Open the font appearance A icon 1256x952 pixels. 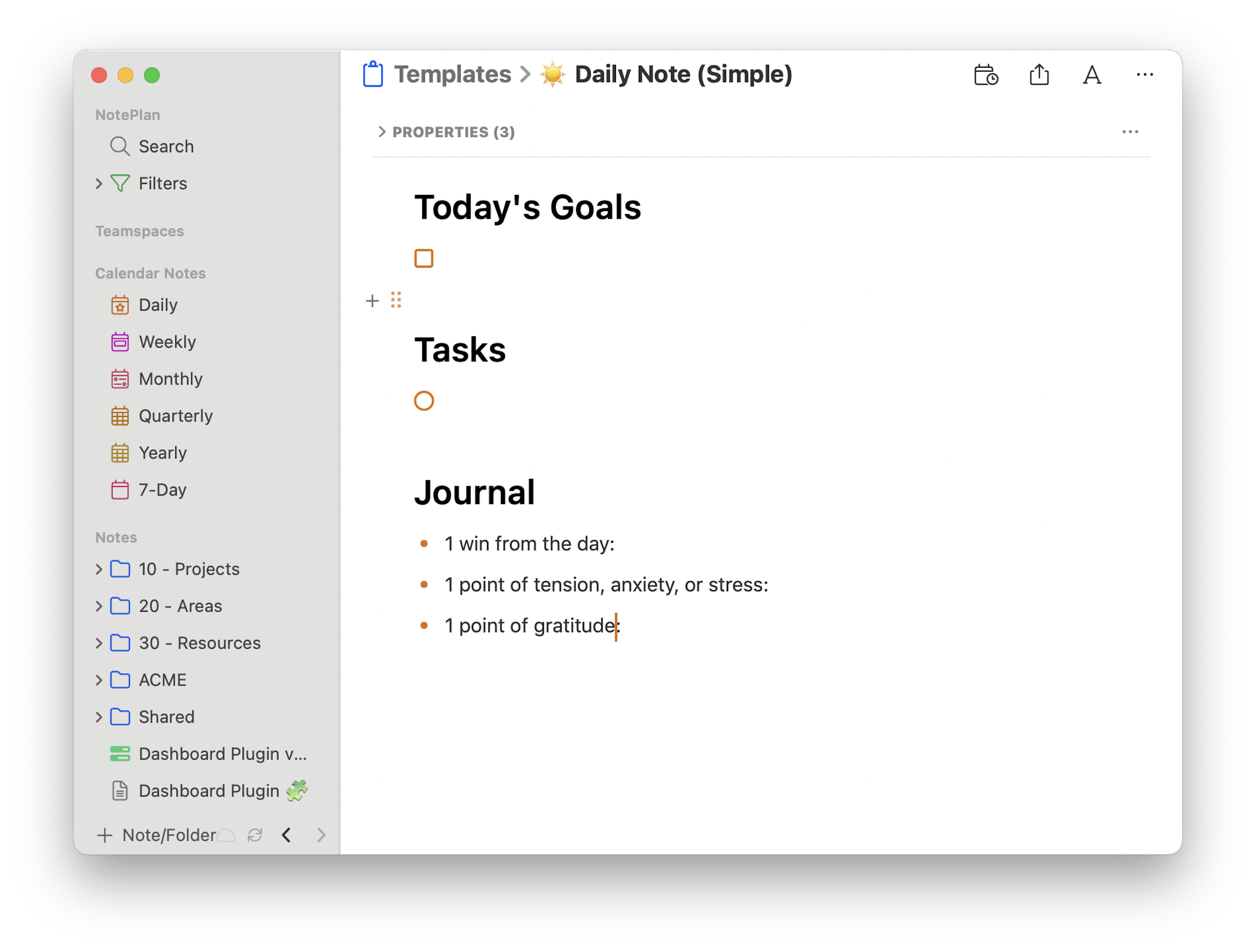pyautogui.click(x=1091, y=75)
